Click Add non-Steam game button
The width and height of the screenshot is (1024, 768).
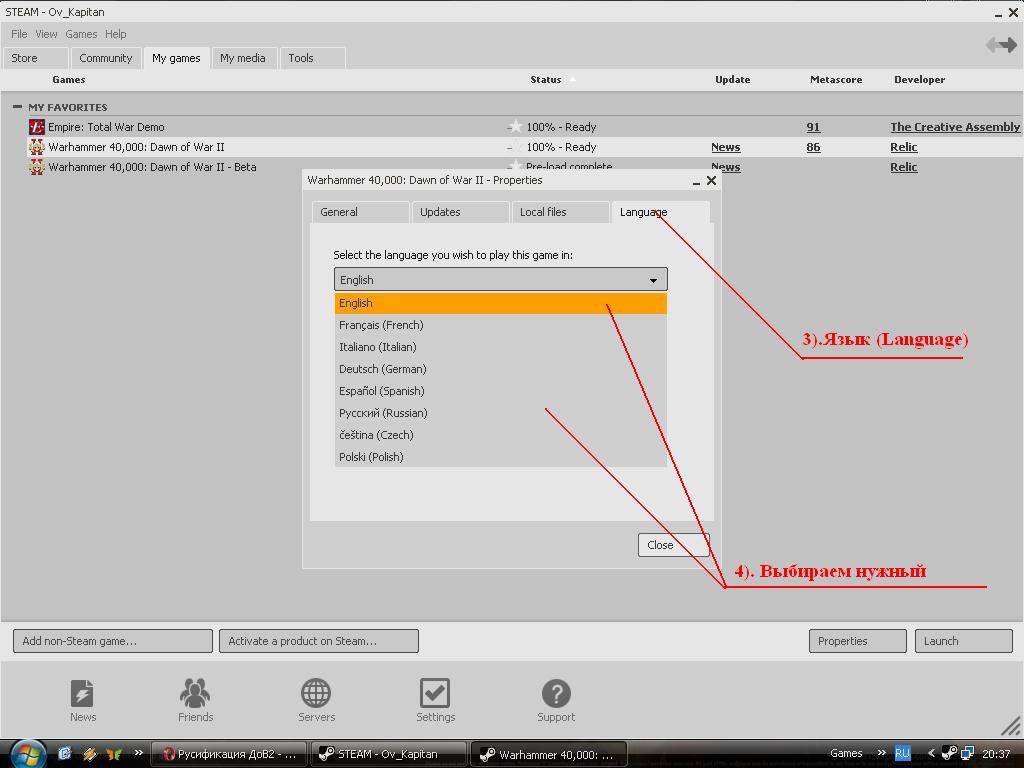pyautogui.click(x=112, y=641)
